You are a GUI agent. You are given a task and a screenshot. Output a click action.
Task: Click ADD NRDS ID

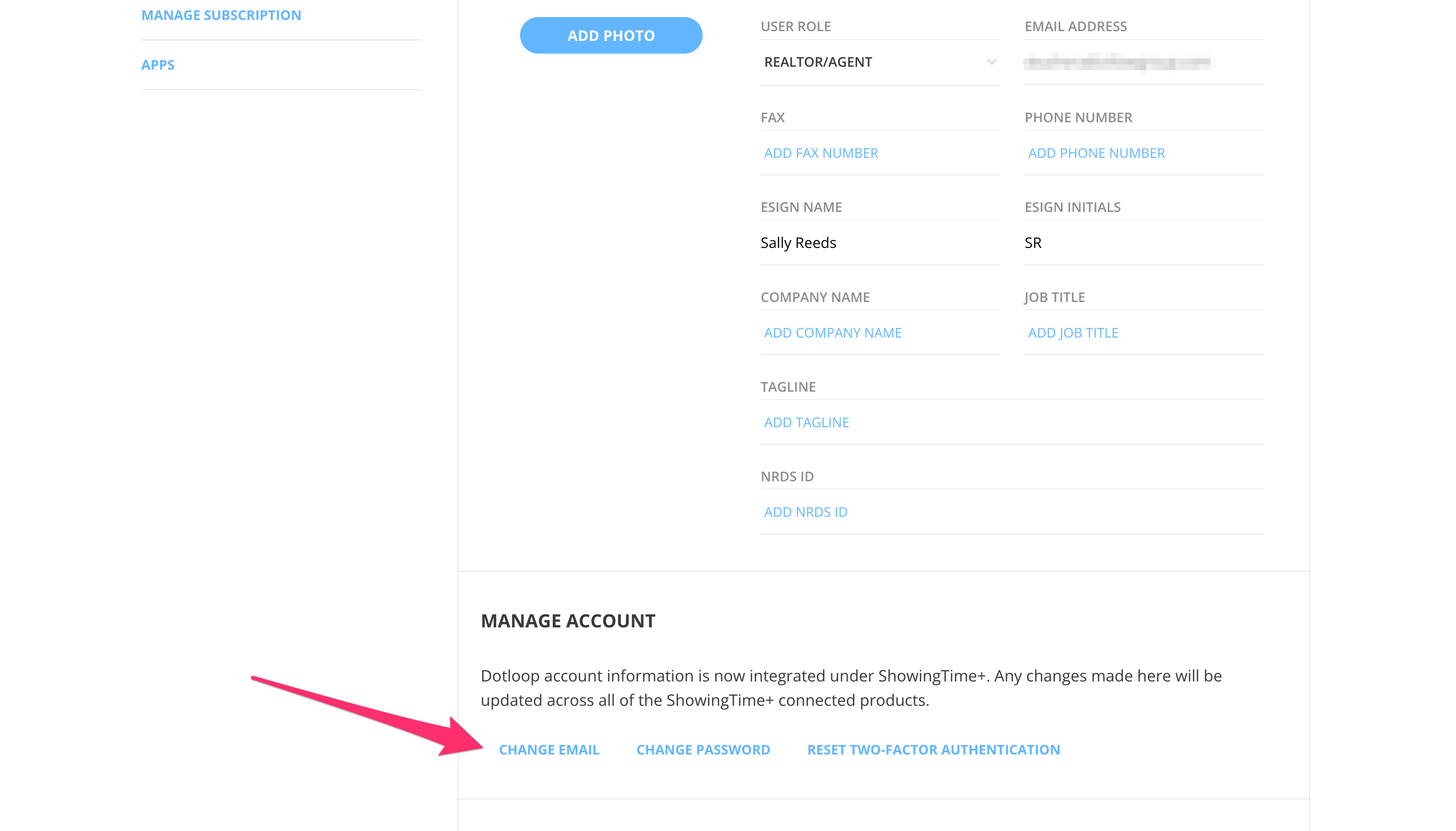tap(805, 511)
